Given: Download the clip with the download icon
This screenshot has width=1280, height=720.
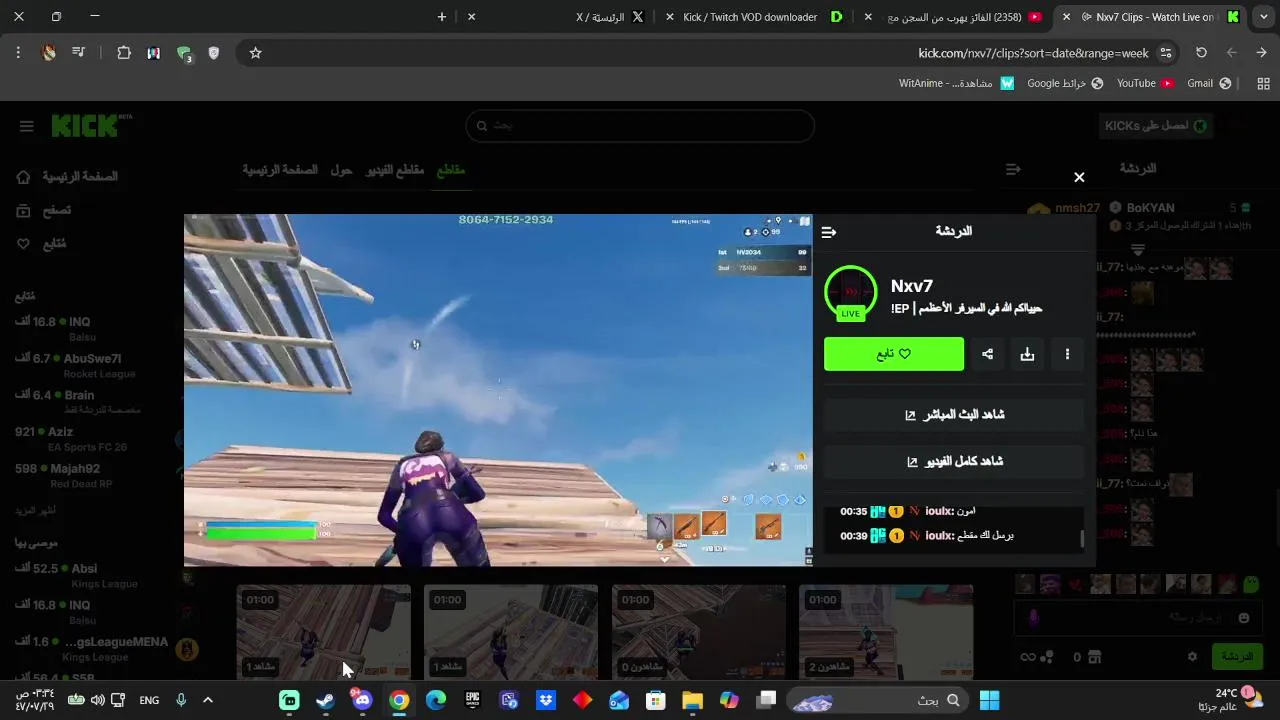Looking at the screenshot, I should point(1027,354).
